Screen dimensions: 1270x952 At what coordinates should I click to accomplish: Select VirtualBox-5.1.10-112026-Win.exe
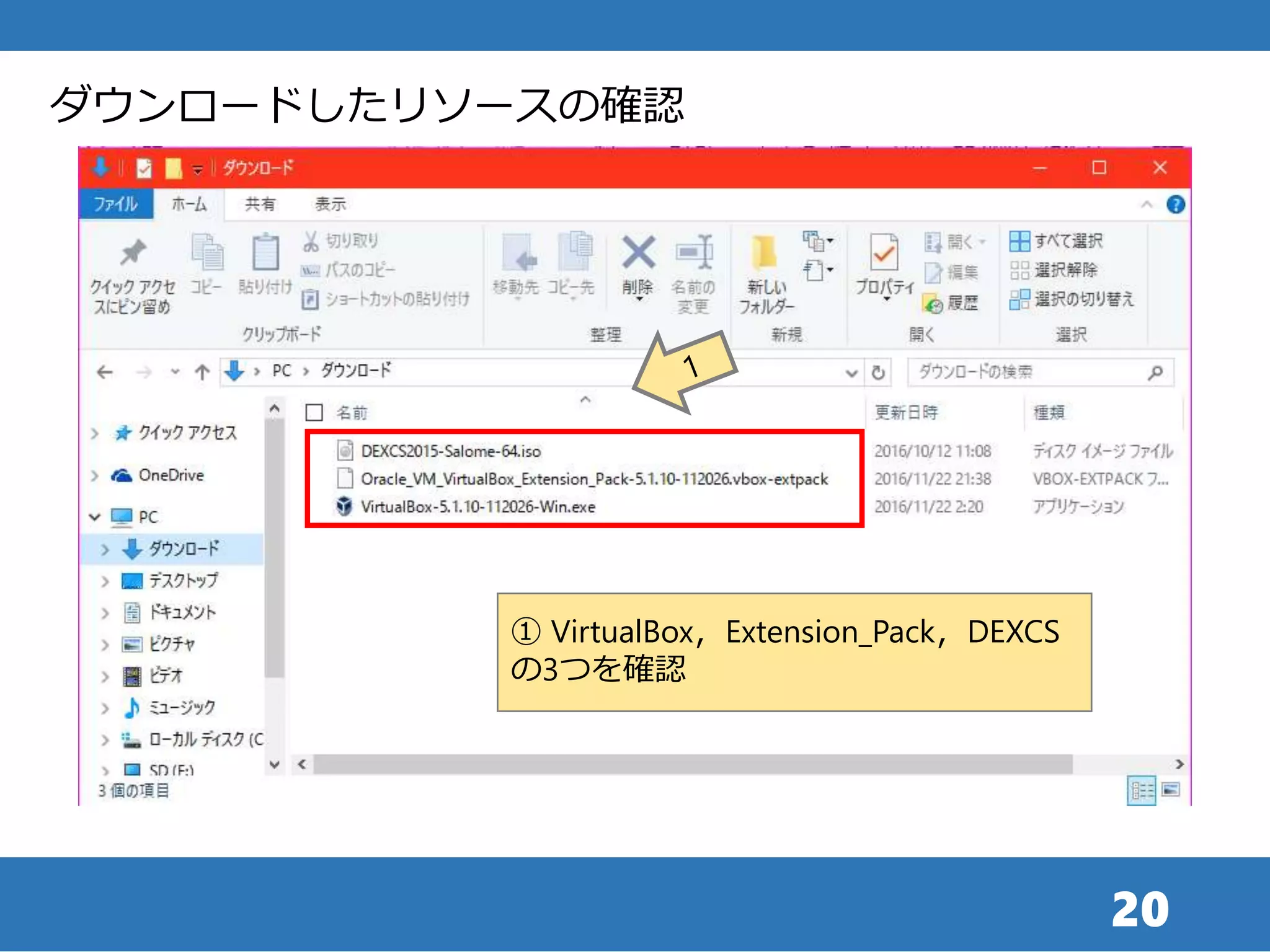[477, 506]
